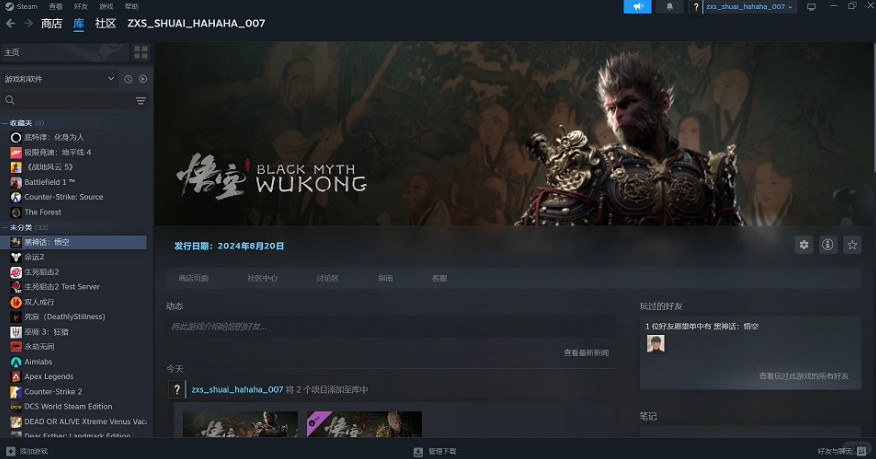Open the 商店 store tab
Screen dimensions: 876x459
click(x=50, y=24)
